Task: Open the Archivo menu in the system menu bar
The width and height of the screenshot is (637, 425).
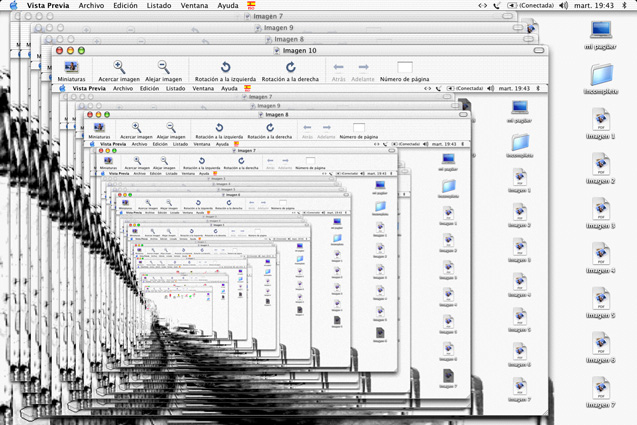Action: (91, 5)
